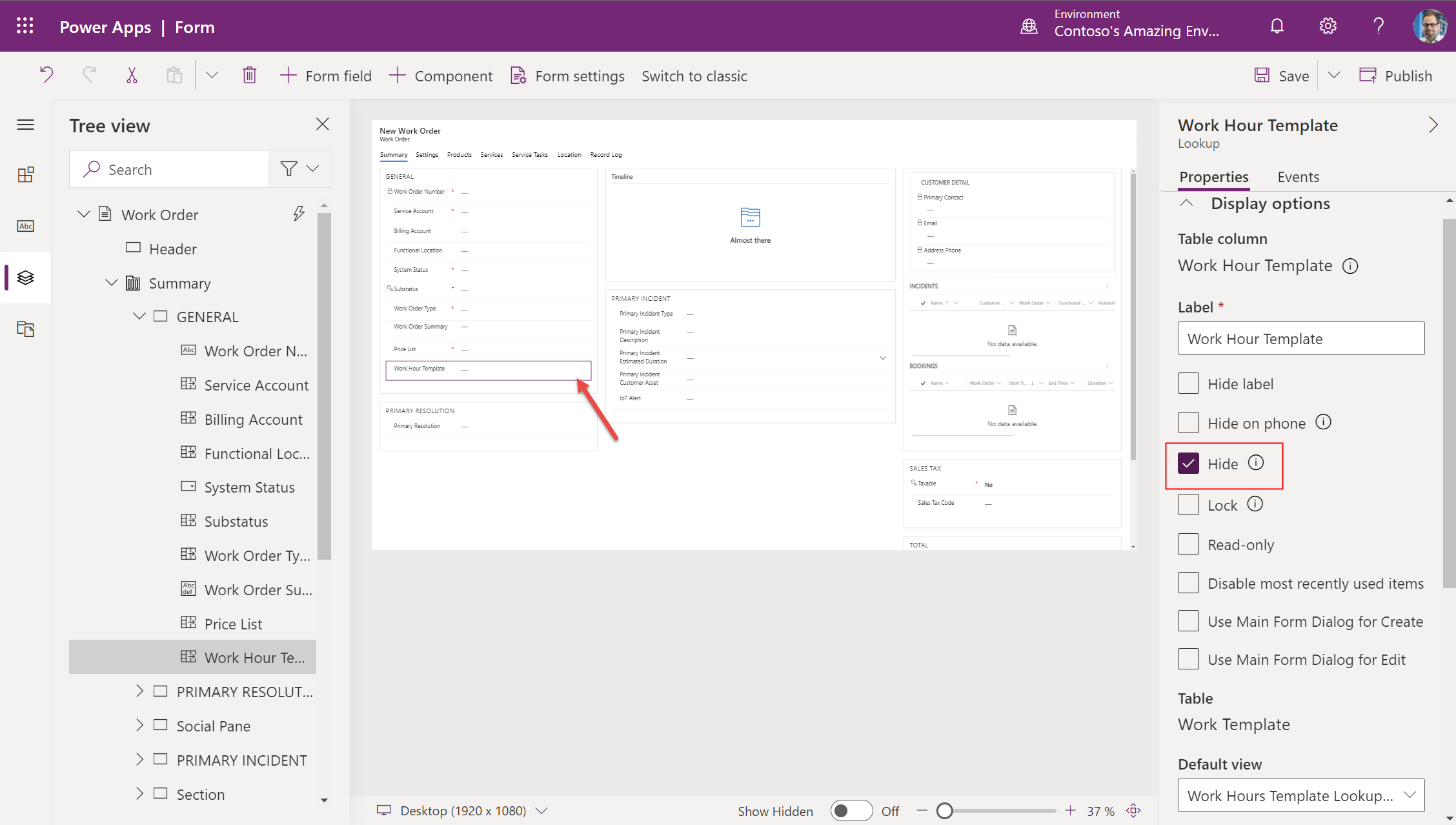Toggle the hamburger navigation menu

click(25, 125)
